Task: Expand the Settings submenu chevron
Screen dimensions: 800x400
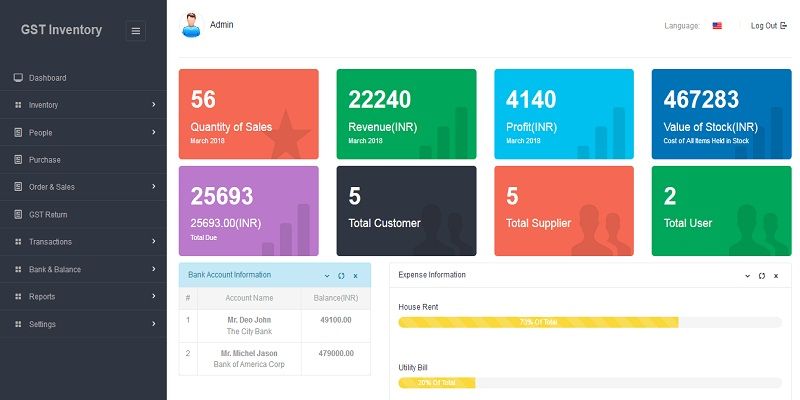Action: pos(154,323)
